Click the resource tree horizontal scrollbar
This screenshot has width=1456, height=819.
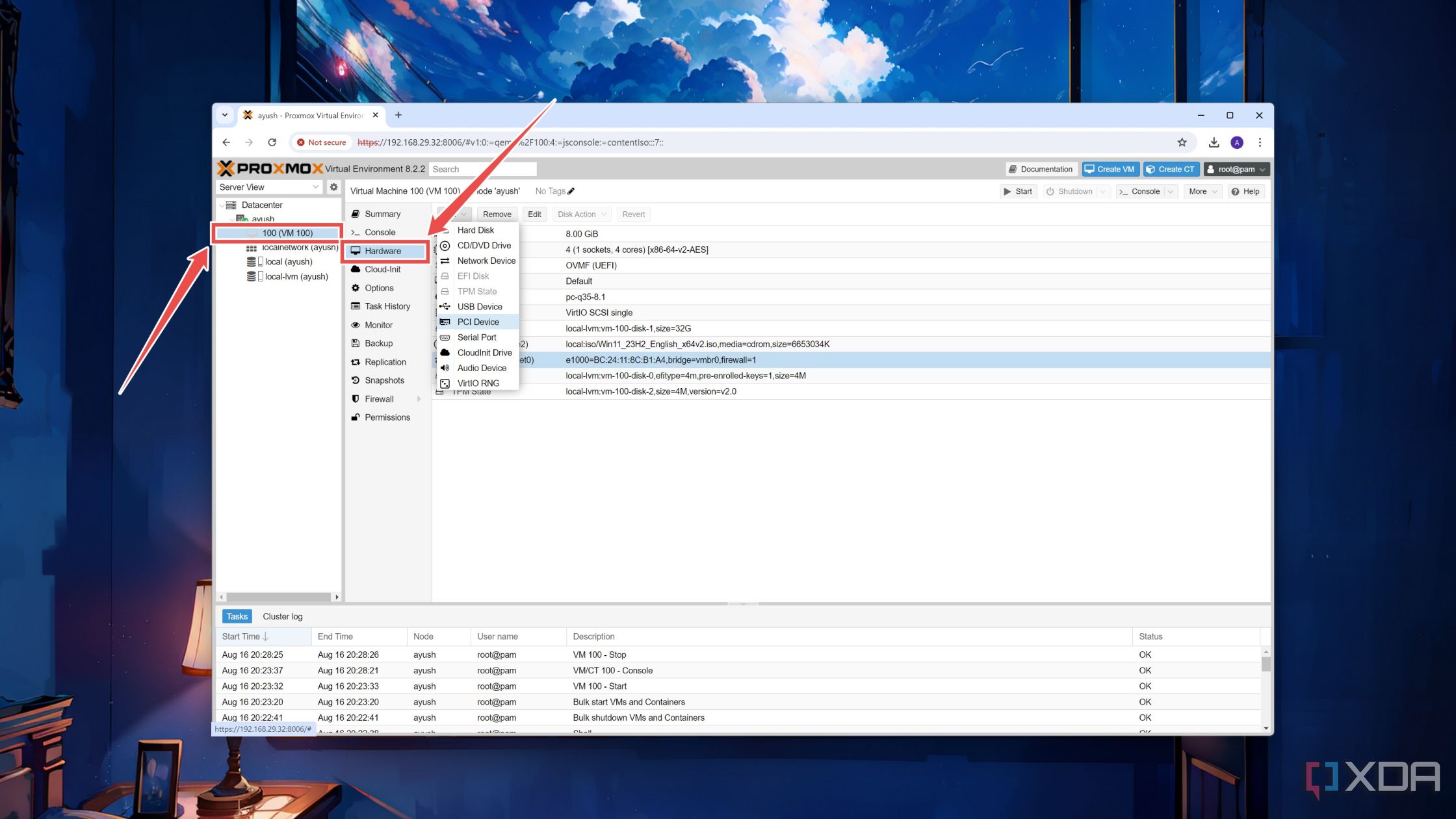(279, 597)
